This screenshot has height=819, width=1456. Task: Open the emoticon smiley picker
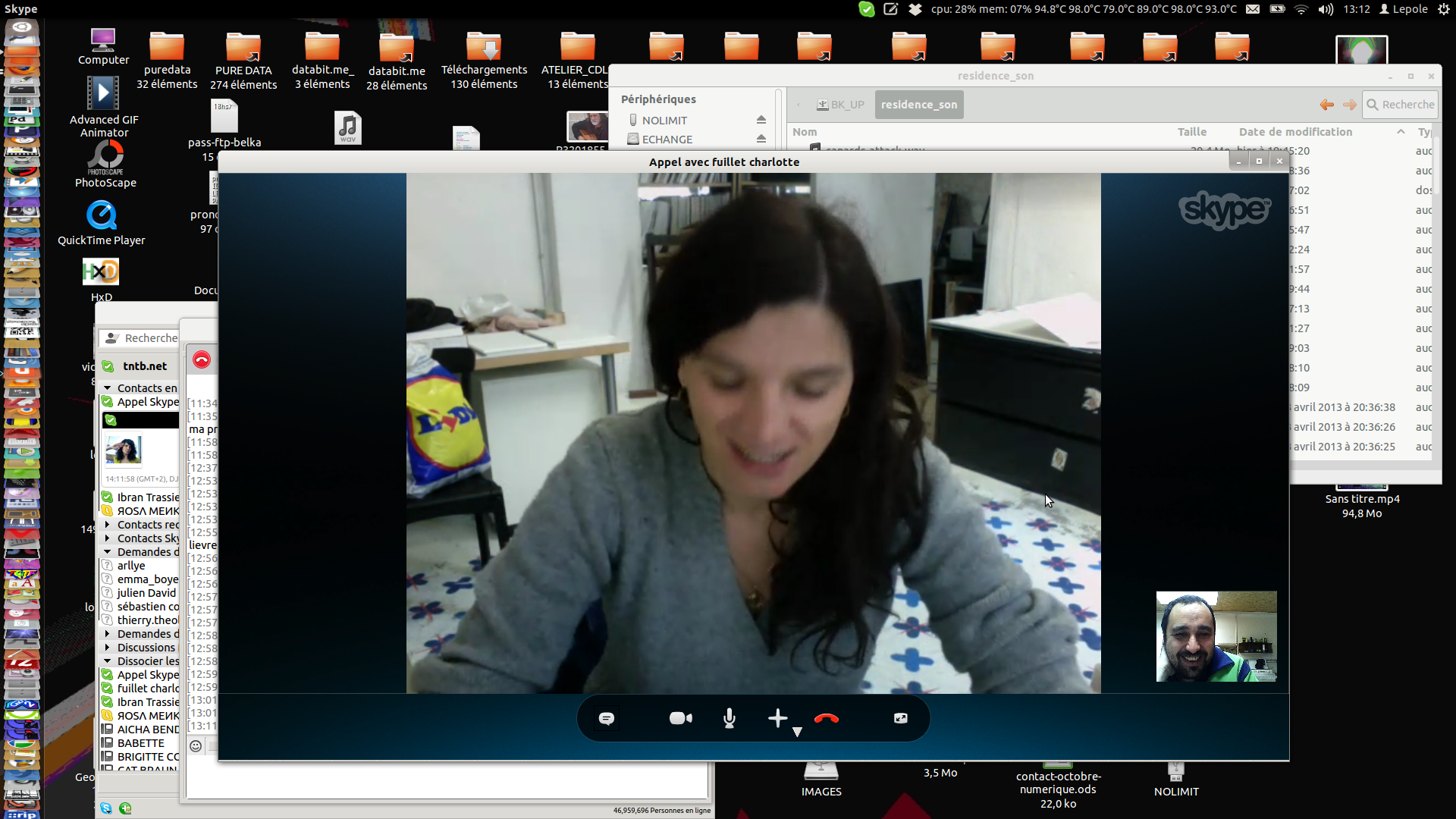point(196,746)
